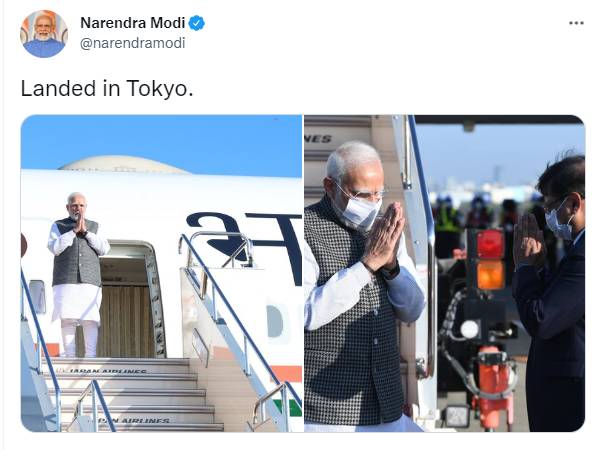
Task: Open Narendra Modi's profile avatar
Action: pyautogui.click(x=44, y=34)
